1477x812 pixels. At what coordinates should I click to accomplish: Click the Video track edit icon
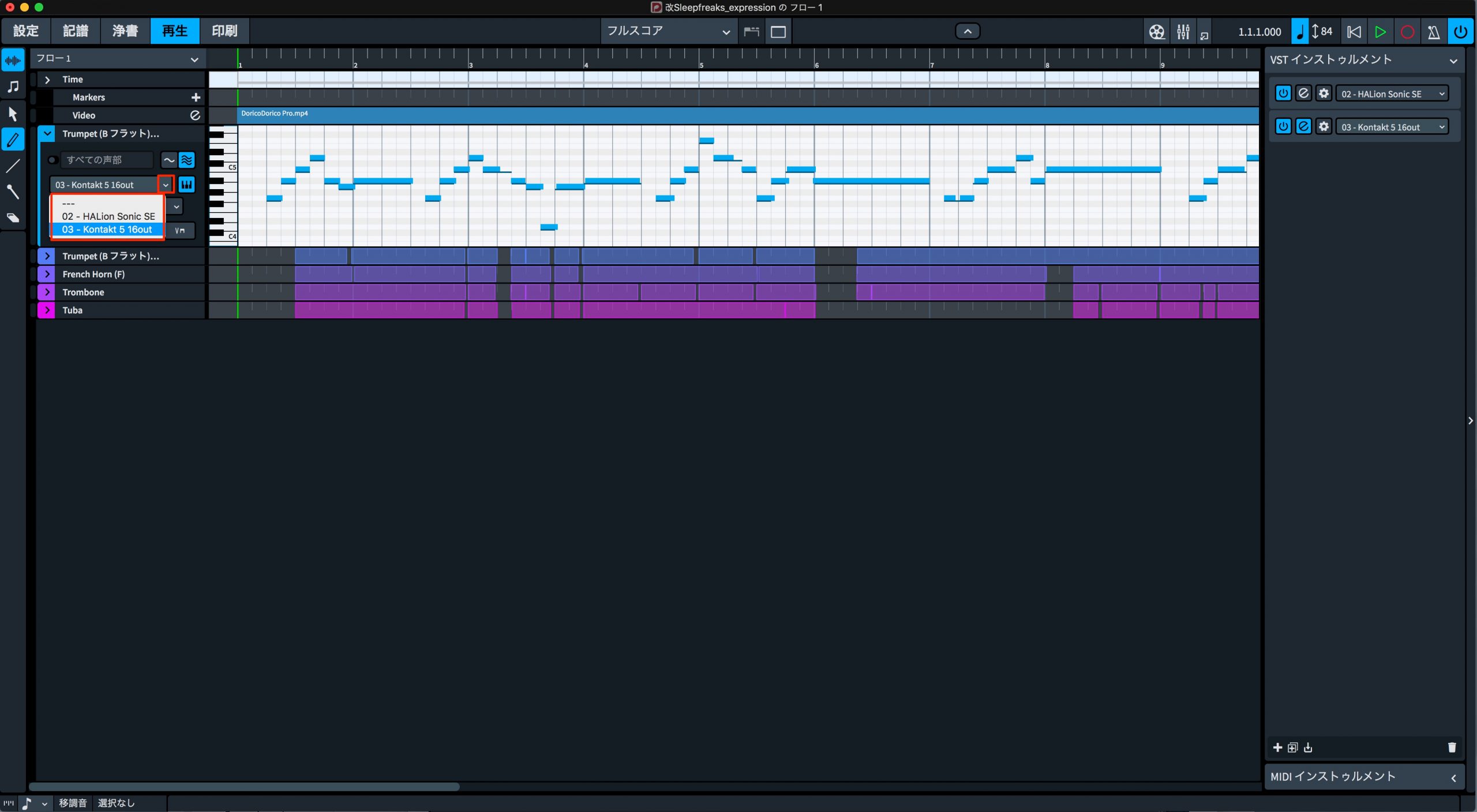click(195, 115)
